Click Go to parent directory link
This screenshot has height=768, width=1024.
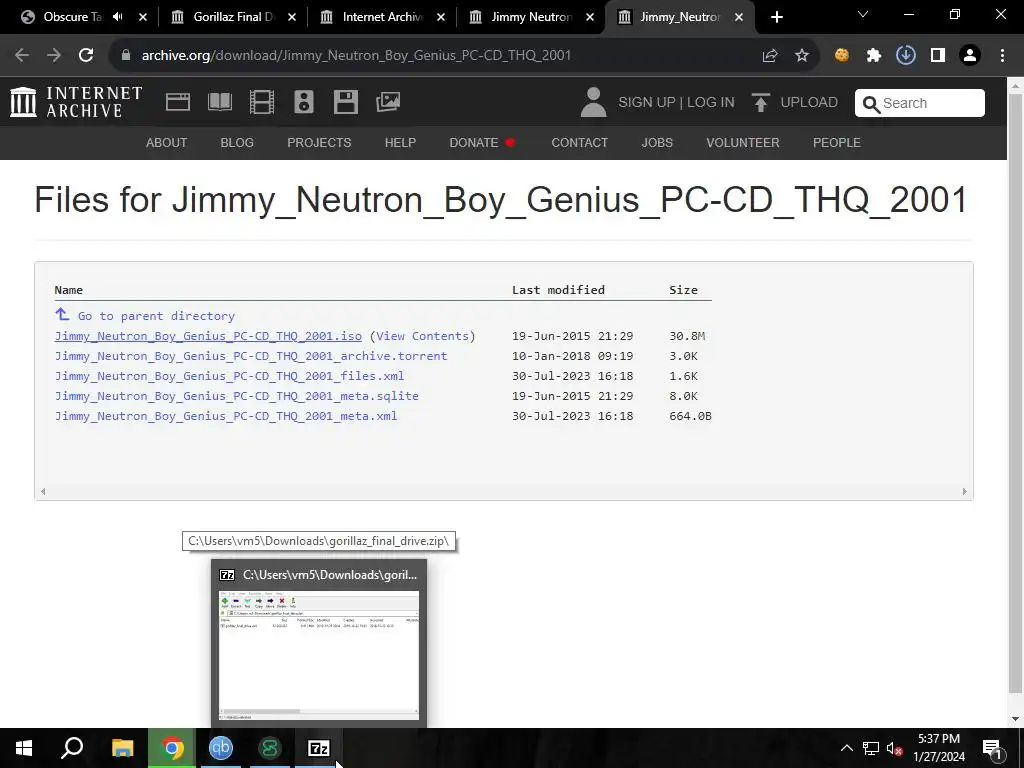point(156,316)
